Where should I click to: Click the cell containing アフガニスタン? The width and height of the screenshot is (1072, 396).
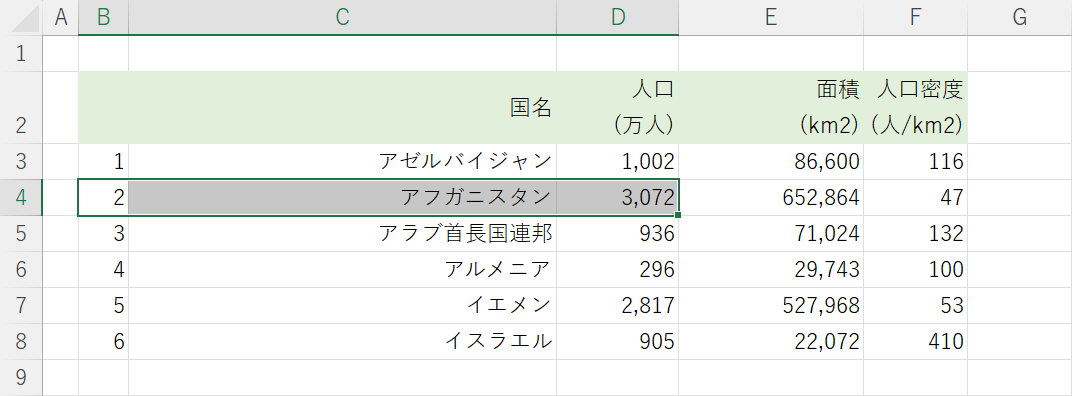(x=343, y=198)
